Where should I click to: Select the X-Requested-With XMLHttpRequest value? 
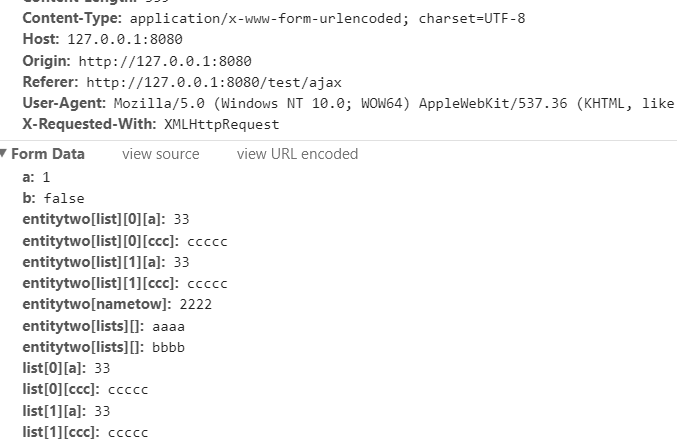point(221,124)
